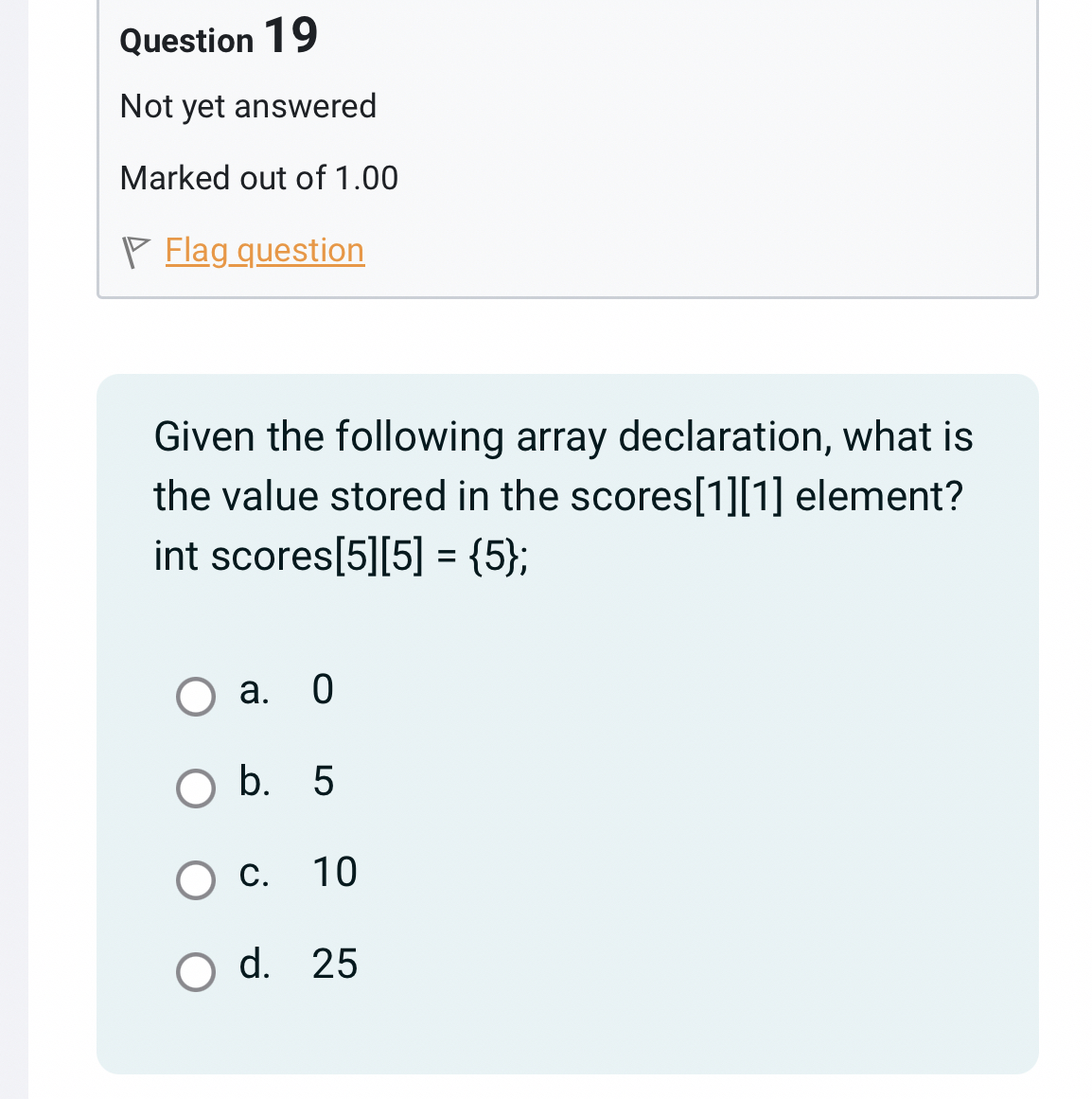Open the Flag question link
The width and height of the screenshot is (1092, 1099).
tap(264, 250)
